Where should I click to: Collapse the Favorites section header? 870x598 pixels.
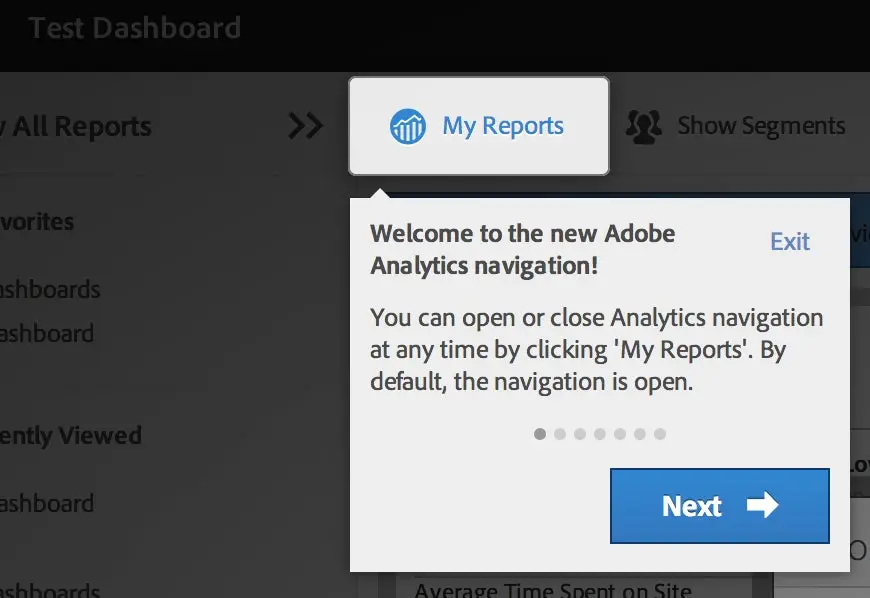pyautogui.click(x=37, y=221)
